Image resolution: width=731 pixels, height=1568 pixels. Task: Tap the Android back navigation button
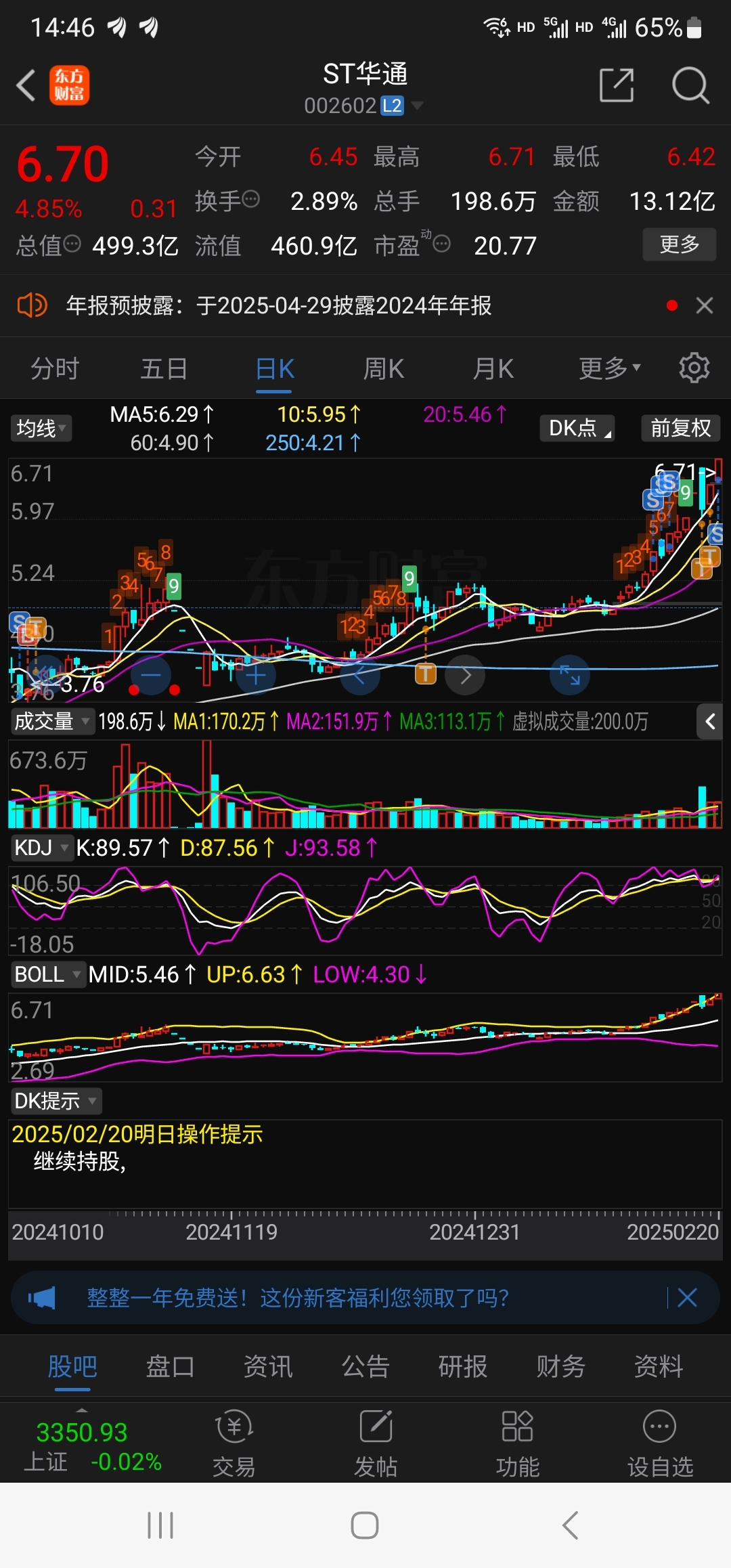pyautogui.click(x=571, y=1525)
